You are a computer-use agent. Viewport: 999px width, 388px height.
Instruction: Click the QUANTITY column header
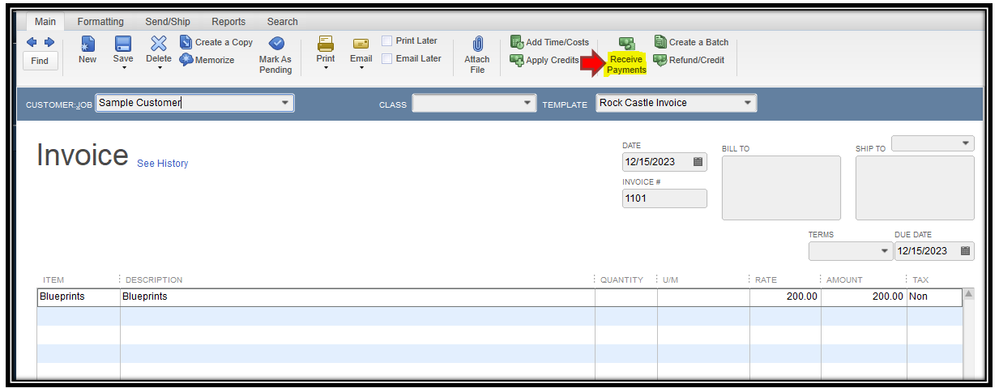[x=621, y=280]
